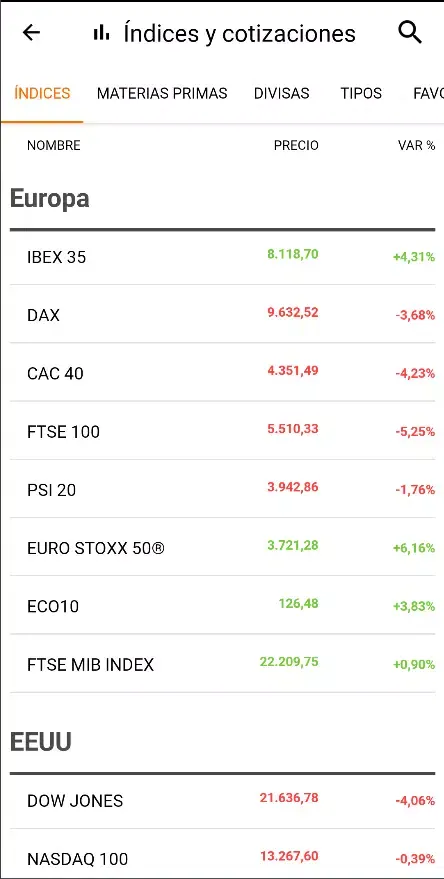Open search with magnifier icon
444x879 pixels.
(410, 33)
